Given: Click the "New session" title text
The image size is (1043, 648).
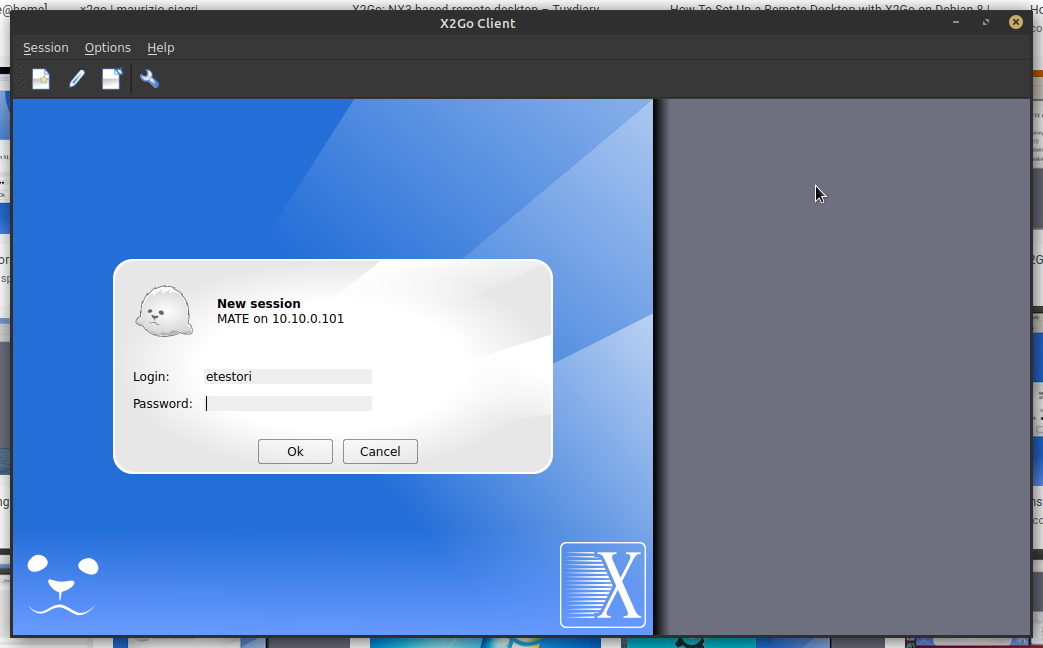Looking at the screenshot, I should 259,303.
